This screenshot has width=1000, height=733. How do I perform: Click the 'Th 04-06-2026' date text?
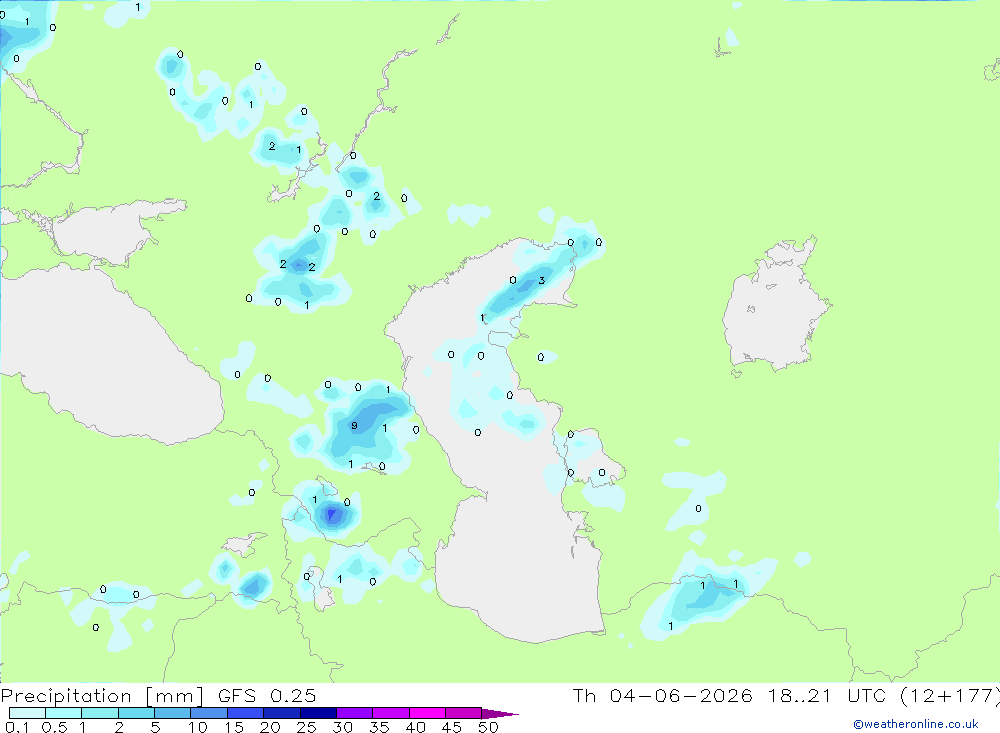point(662,696)
